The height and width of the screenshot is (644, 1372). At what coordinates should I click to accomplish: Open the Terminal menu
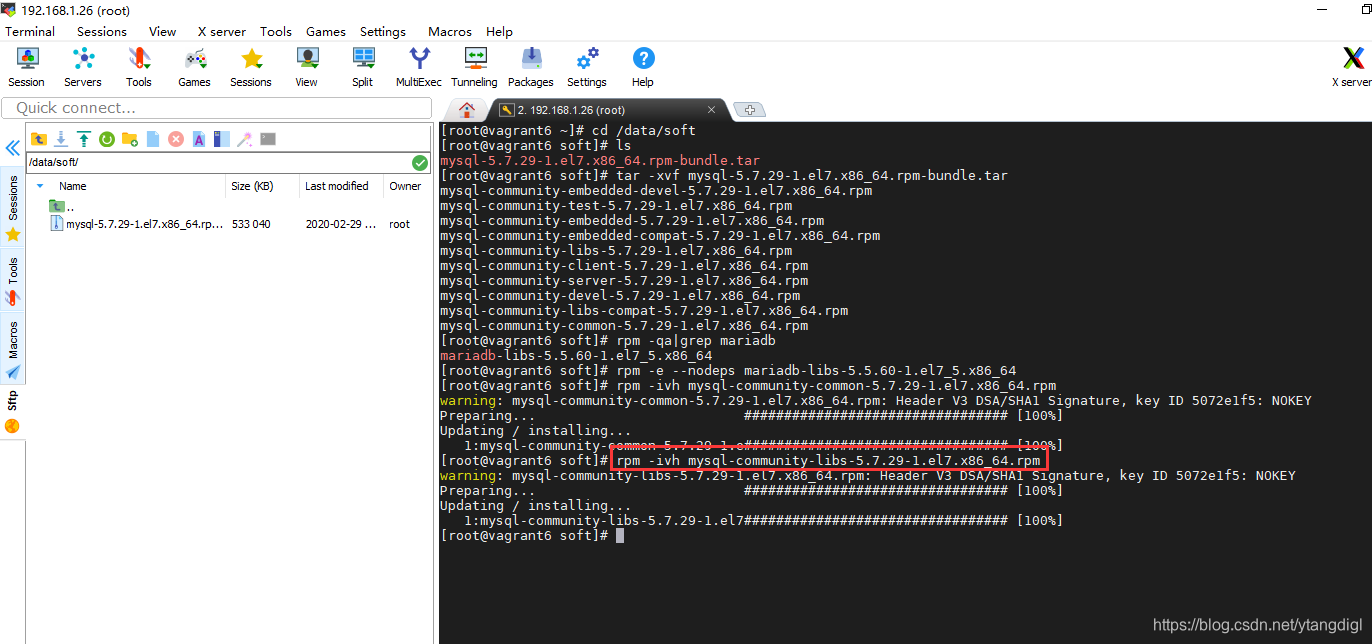(x=30, y=31)
